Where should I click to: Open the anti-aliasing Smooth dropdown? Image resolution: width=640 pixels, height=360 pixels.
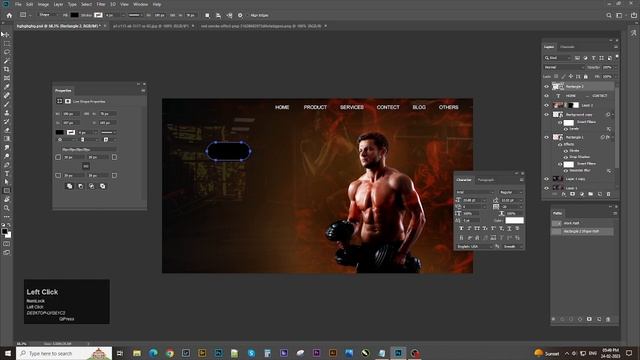pos(512,246)
